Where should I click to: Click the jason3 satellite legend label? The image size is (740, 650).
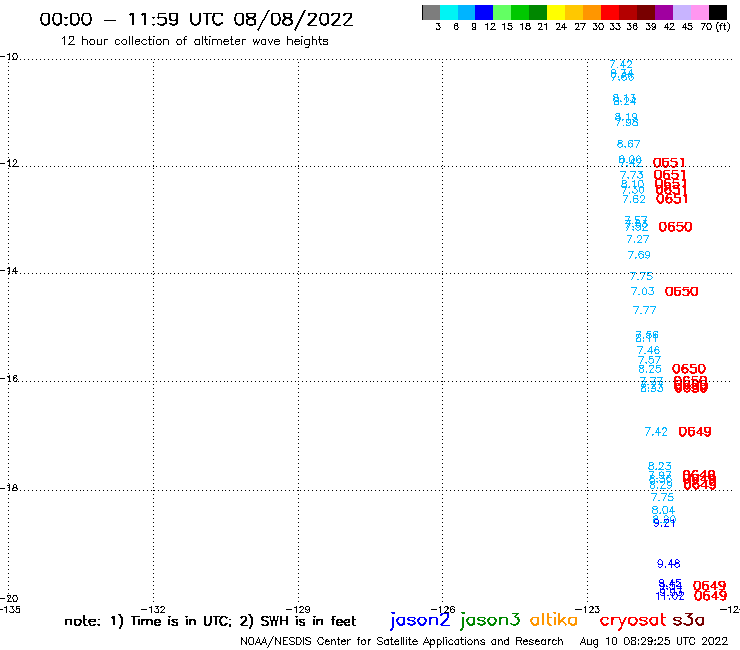pos(490,620)
